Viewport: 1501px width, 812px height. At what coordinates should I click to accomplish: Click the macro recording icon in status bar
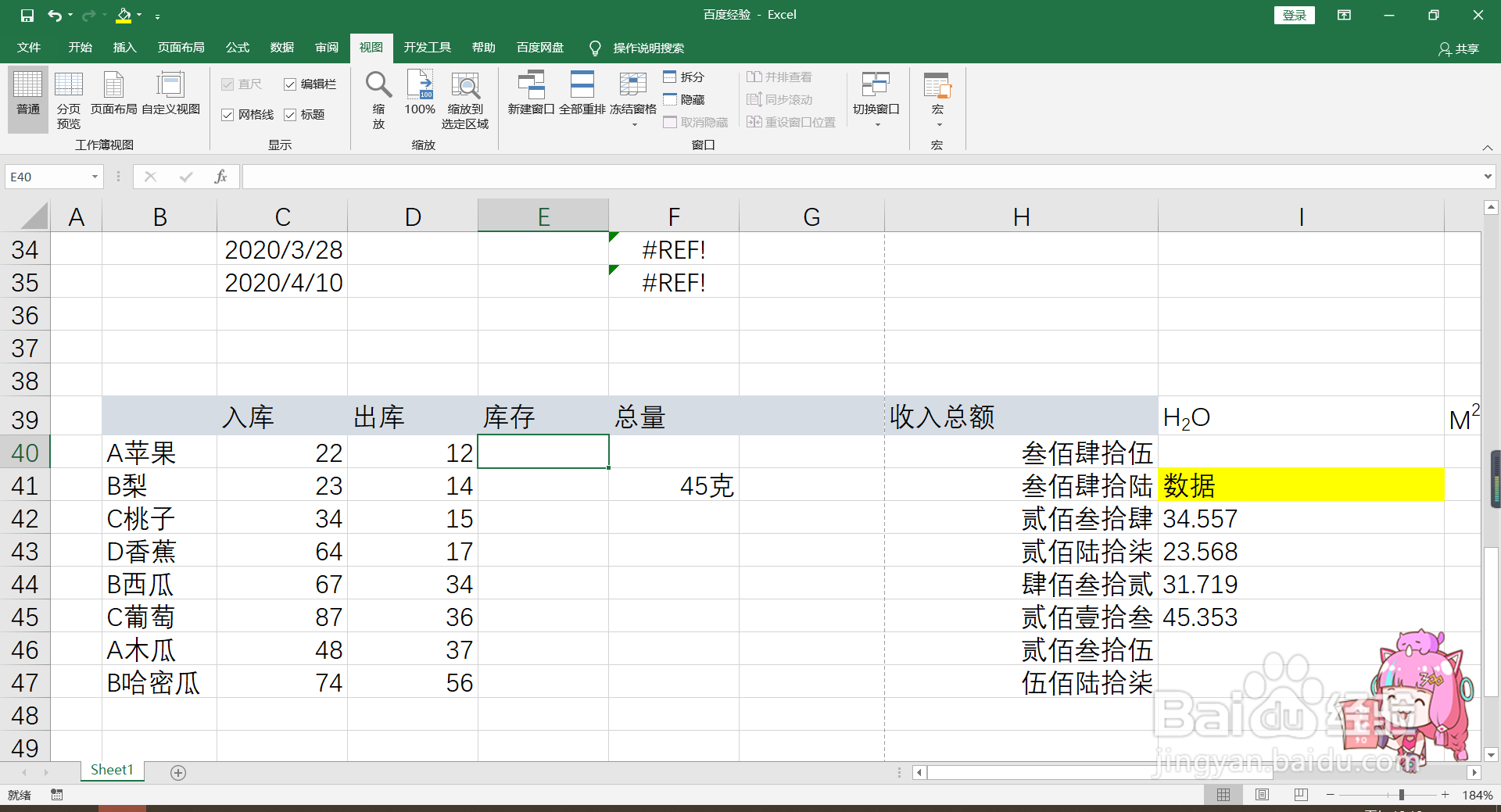(56, 795)
